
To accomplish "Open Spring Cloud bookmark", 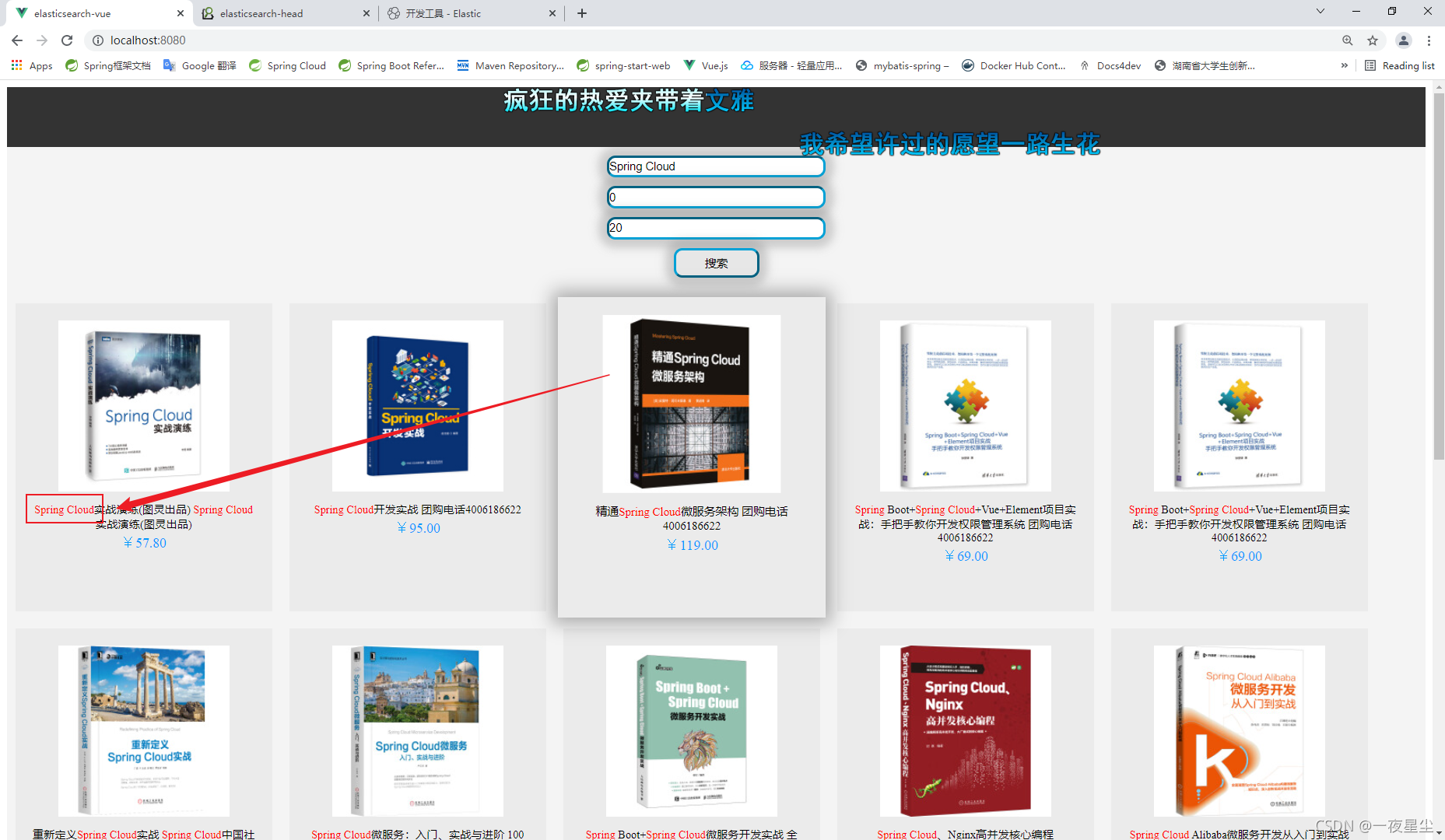I will coord(287,66).
